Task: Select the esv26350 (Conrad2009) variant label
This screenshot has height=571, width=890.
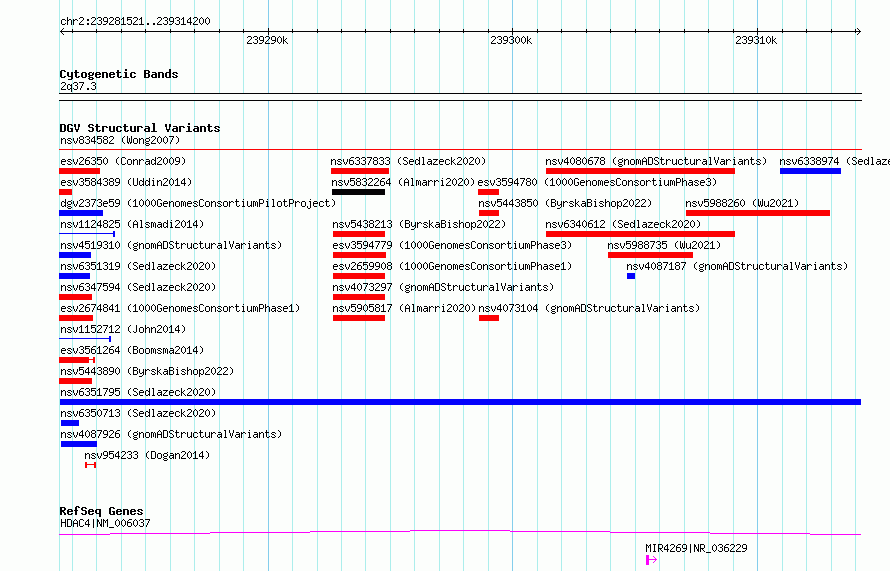Action: pos(123,161)
